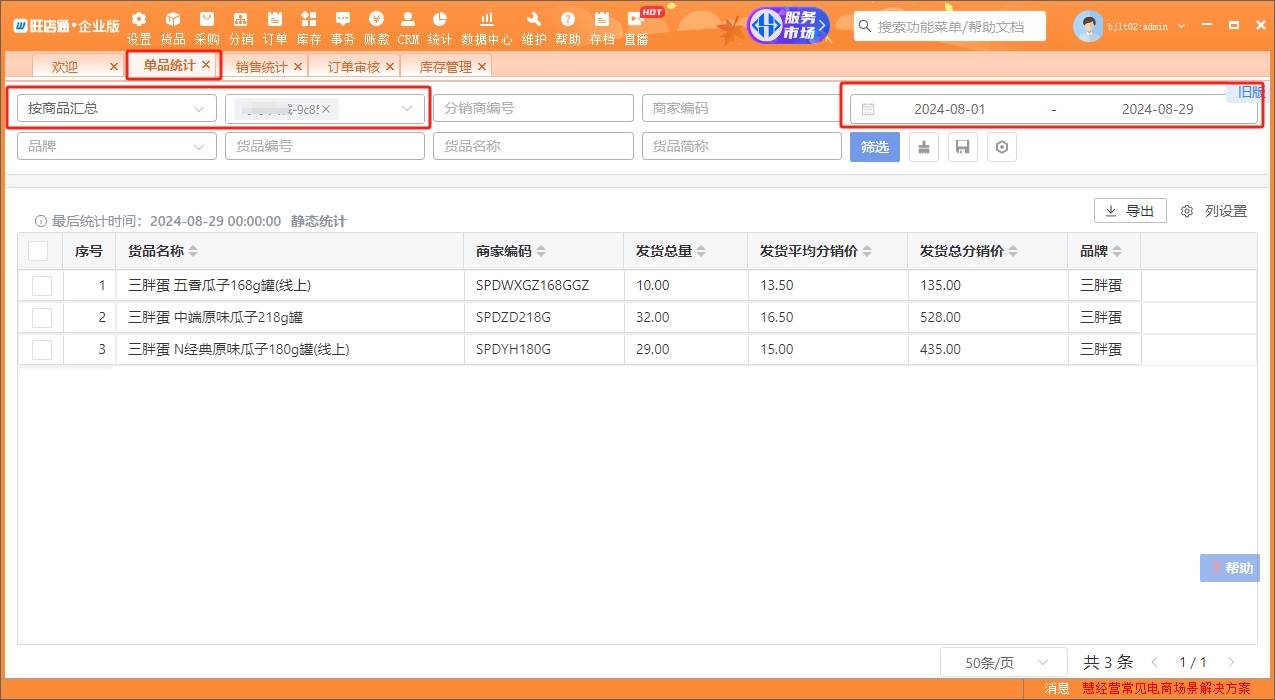Check the row 3 product checkbox
1275x700 pixels.
(x=42, y=350)
